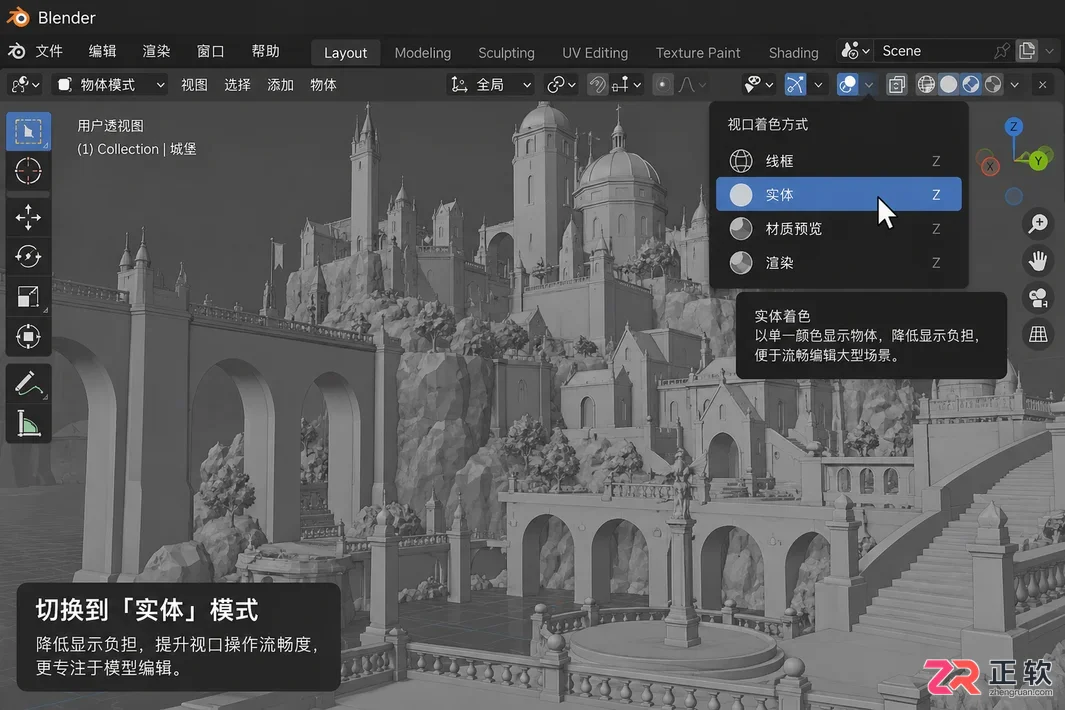Switch to the Shading workspace tab
The image size is (1065, 710).
click(x=793, y=52)
